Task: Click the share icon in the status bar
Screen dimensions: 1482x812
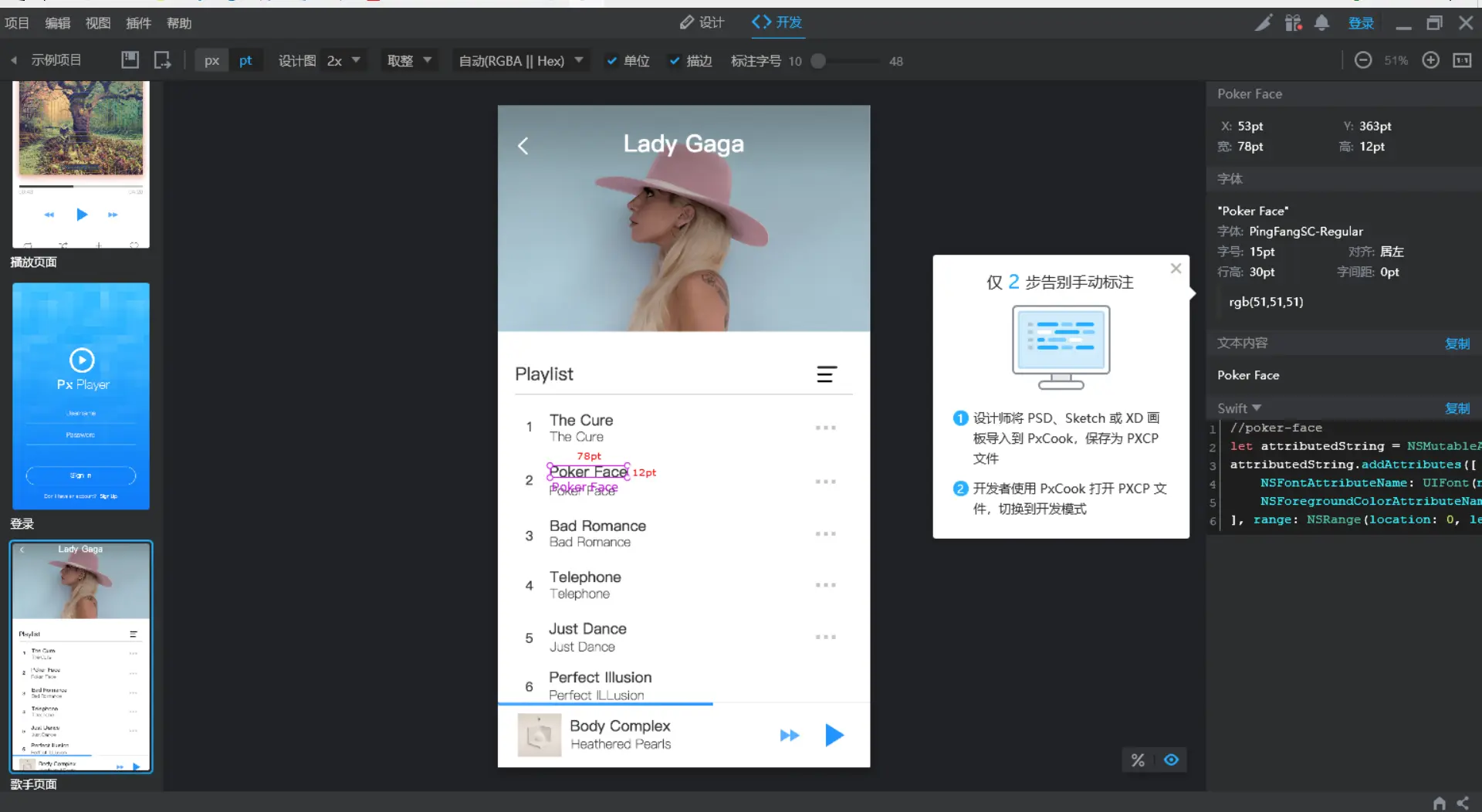Action: (1463, 803)
